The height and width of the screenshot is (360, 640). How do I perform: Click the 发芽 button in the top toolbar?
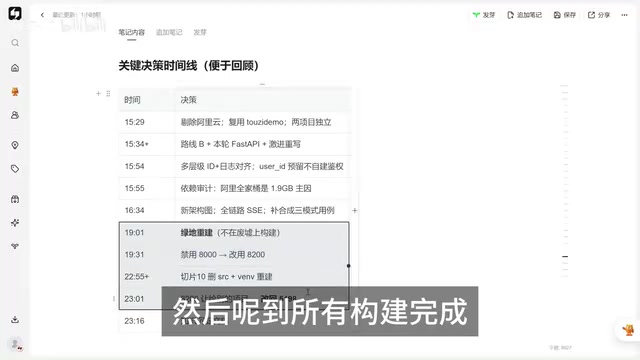(x=484, y=15)
